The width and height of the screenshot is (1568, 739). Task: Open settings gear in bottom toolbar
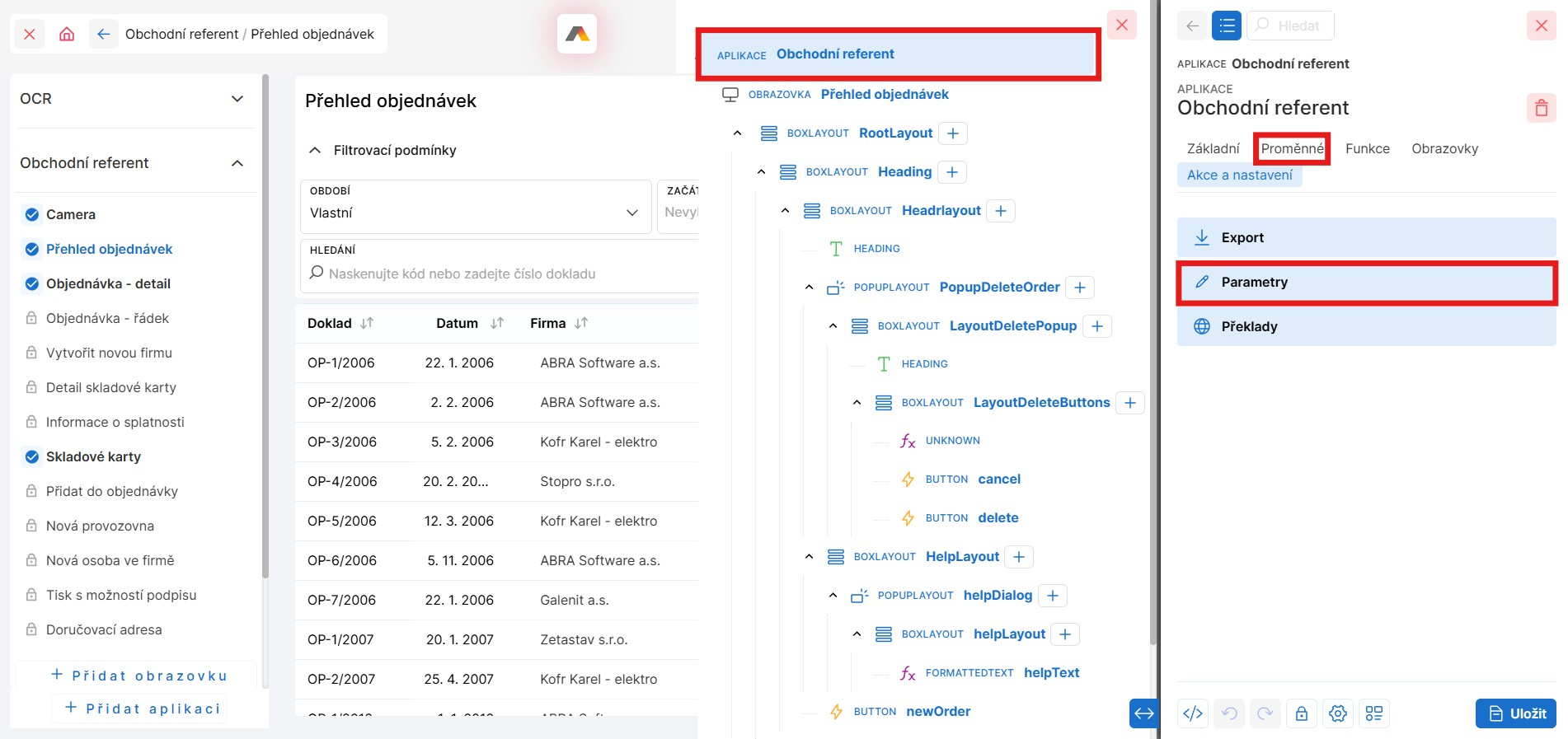[1337, 713]
